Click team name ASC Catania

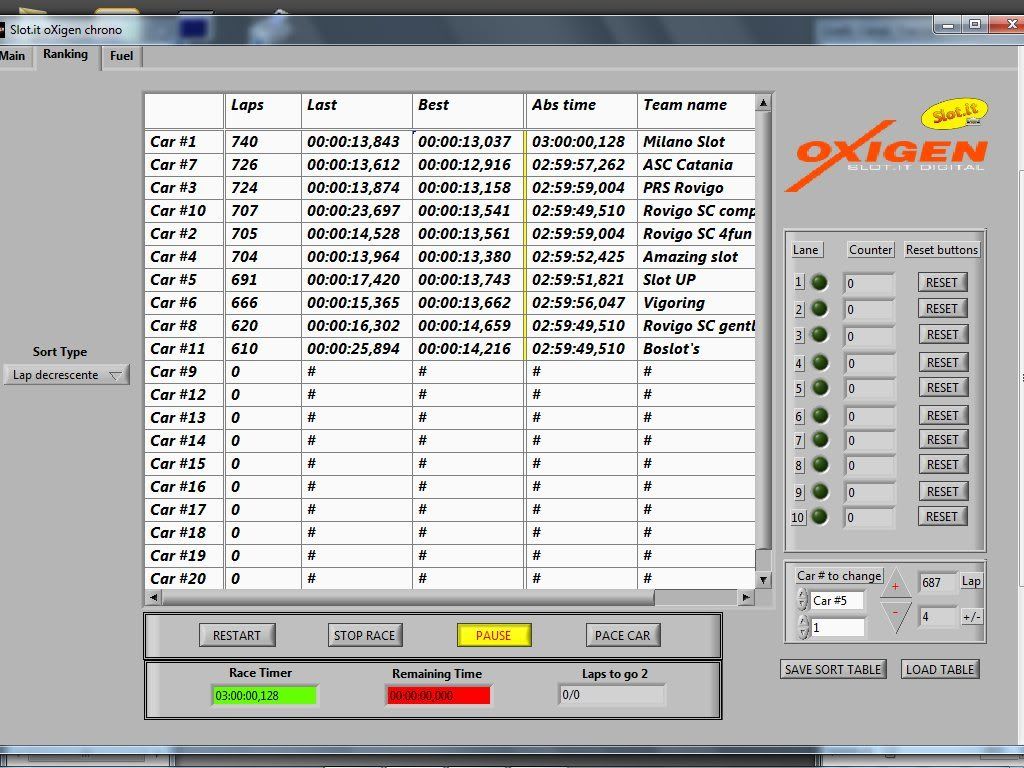point(688,165)
